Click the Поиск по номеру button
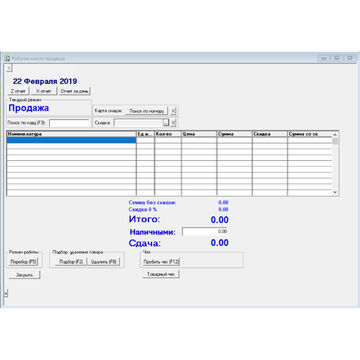 tap(146, 111)
